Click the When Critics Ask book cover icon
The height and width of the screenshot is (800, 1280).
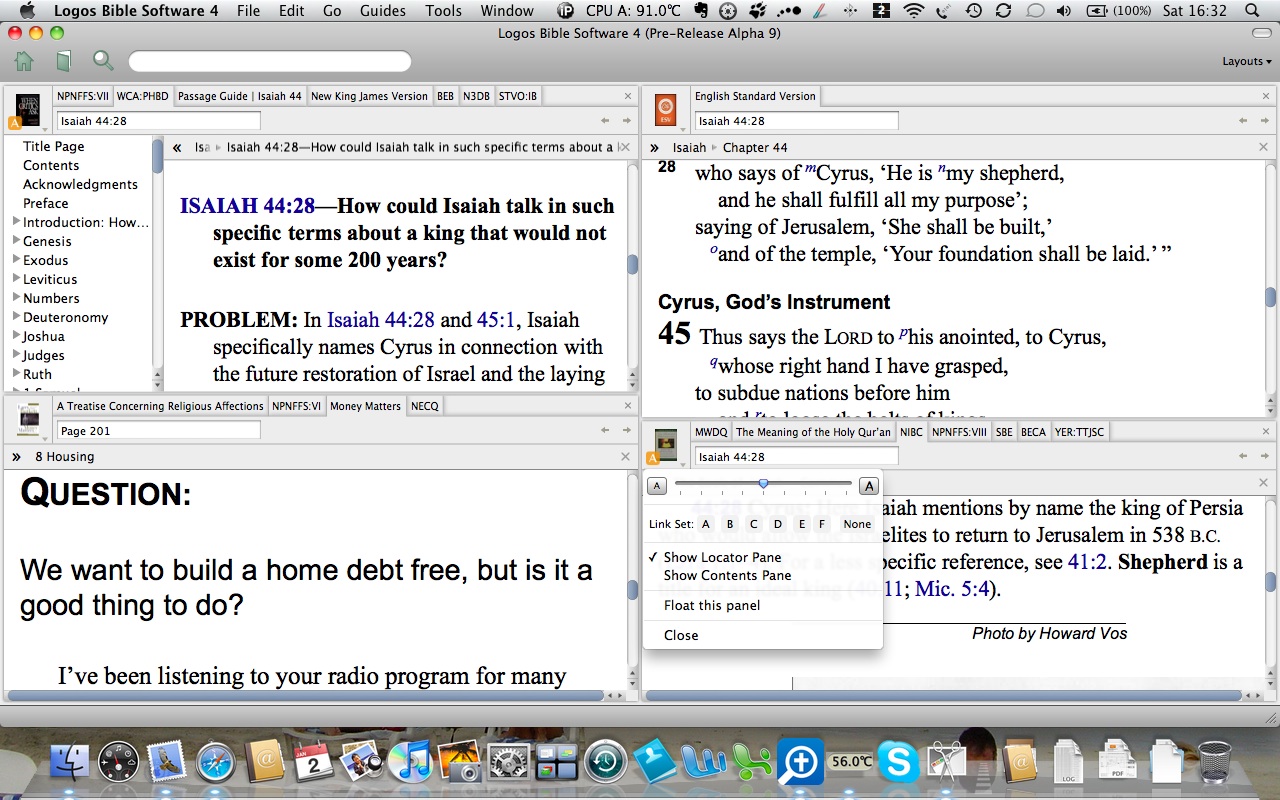(x=26, y=108)
